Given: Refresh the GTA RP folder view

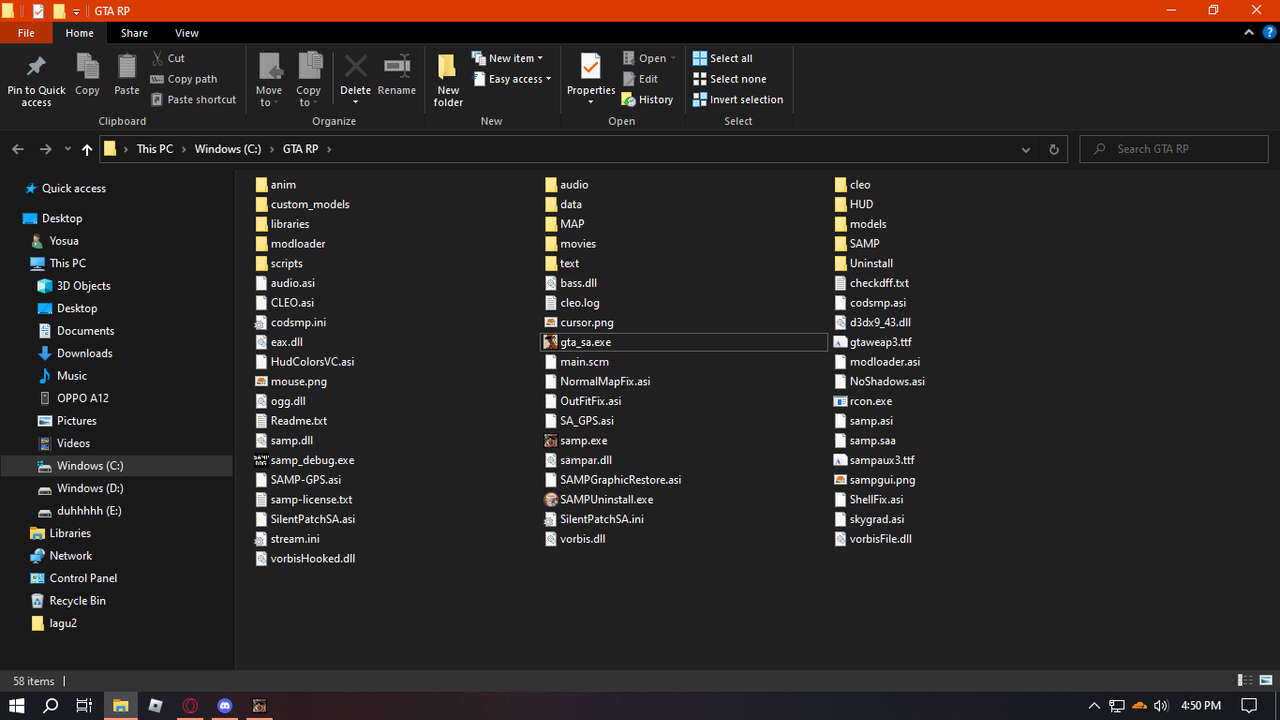Looking at the screenshot, I should tap(1053, 149).
